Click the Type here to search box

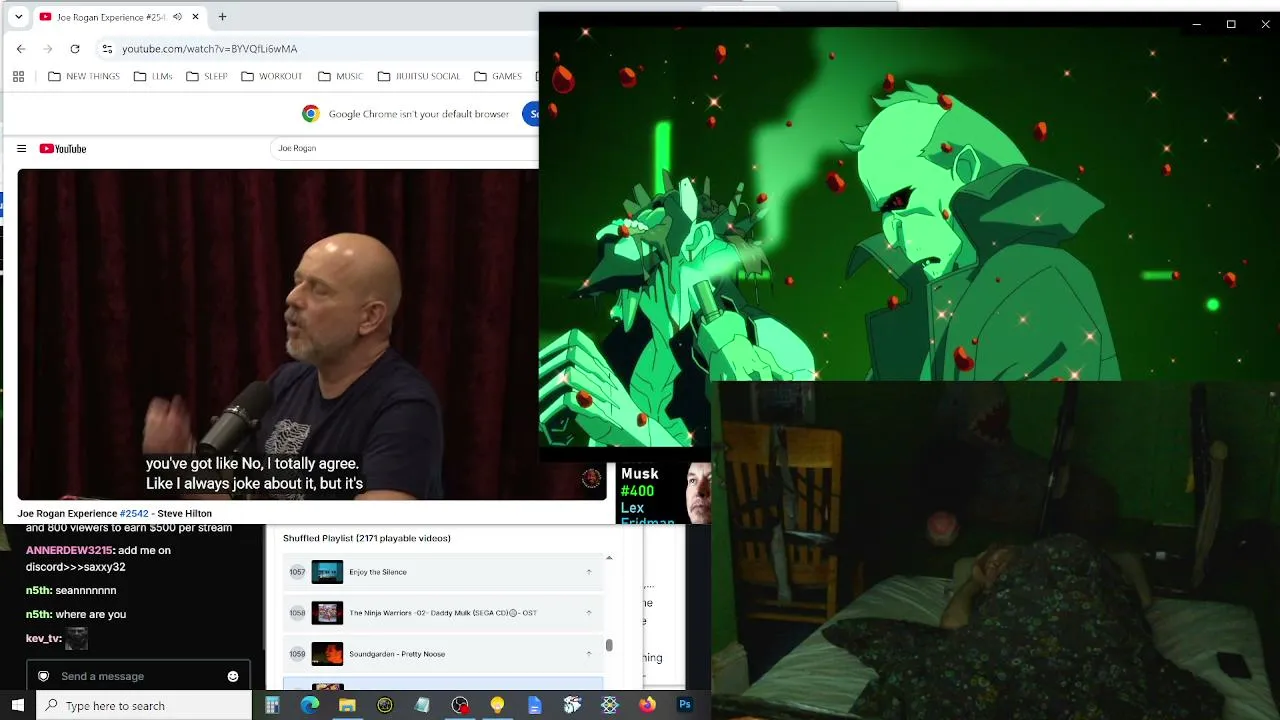click(x=144, y=706)
